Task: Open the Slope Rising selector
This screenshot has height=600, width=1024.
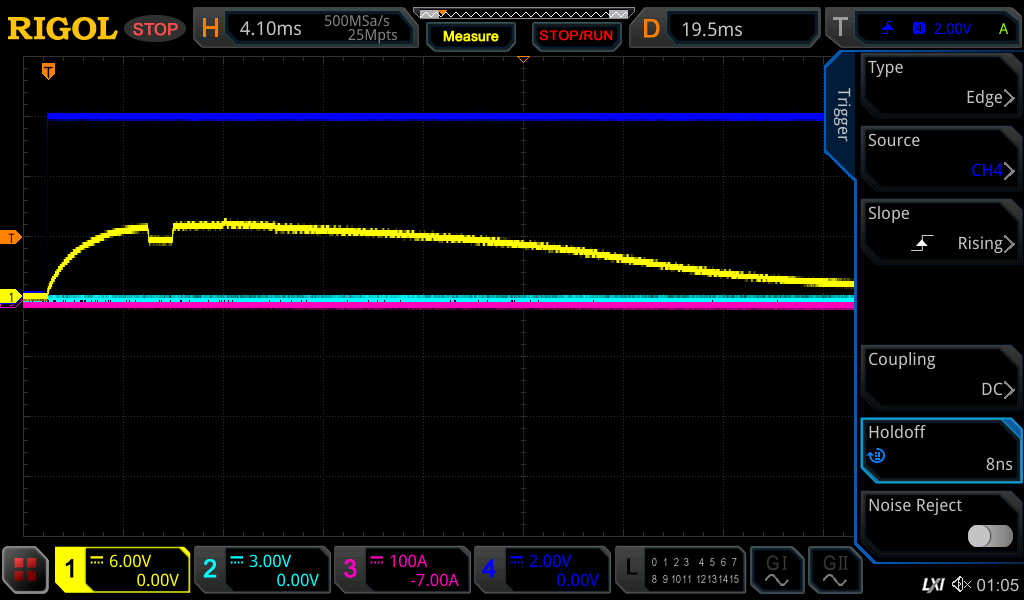Action: click(x=940, y=229)
